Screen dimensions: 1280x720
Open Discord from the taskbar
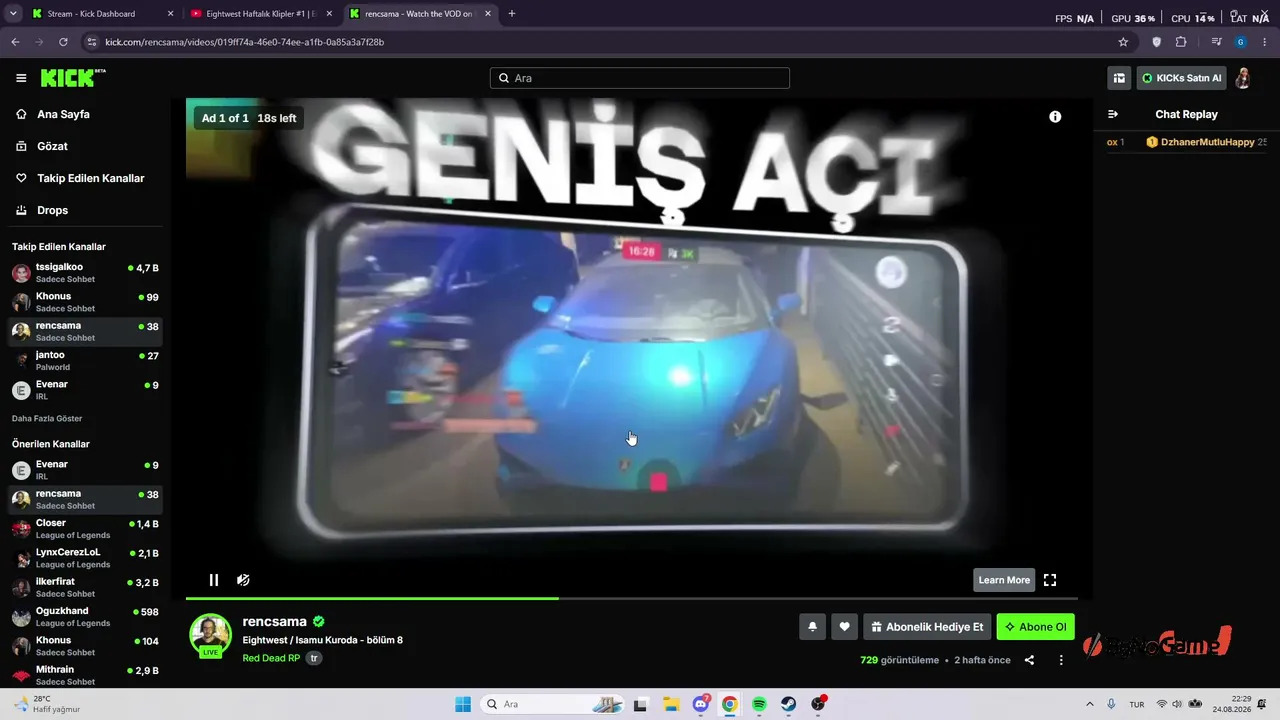[x=701, y=704]
